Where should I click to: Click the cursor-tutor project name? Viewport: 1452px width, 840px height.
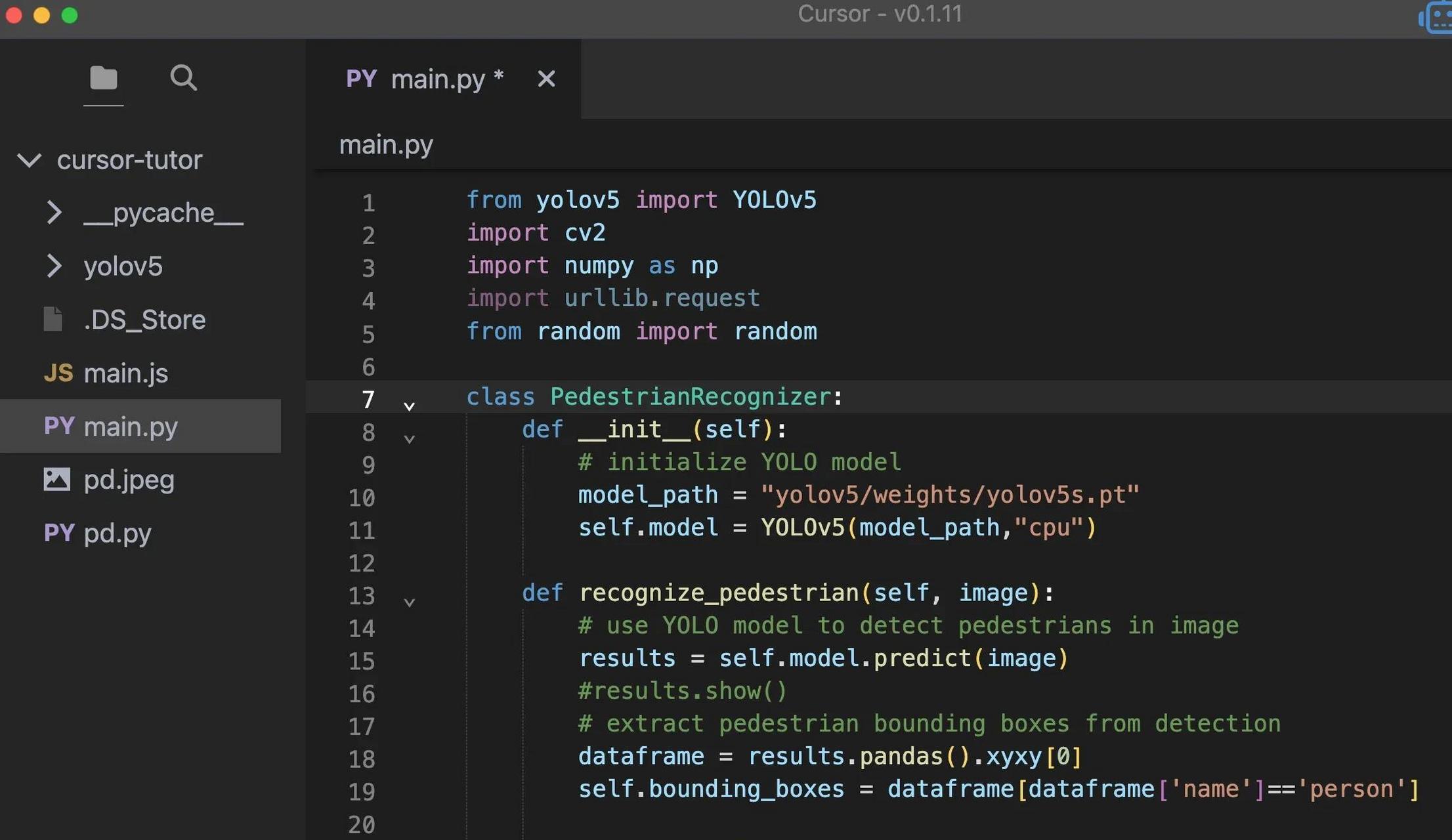129,160
